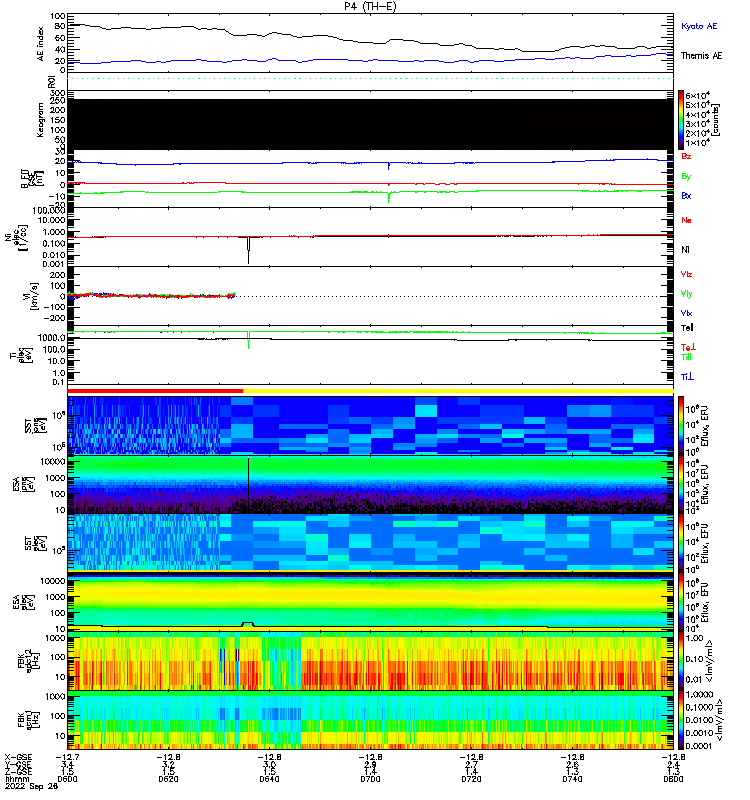Click the "Vi [km/s]" panel axis label
750x800 pixels.
(x=30, y=296)
